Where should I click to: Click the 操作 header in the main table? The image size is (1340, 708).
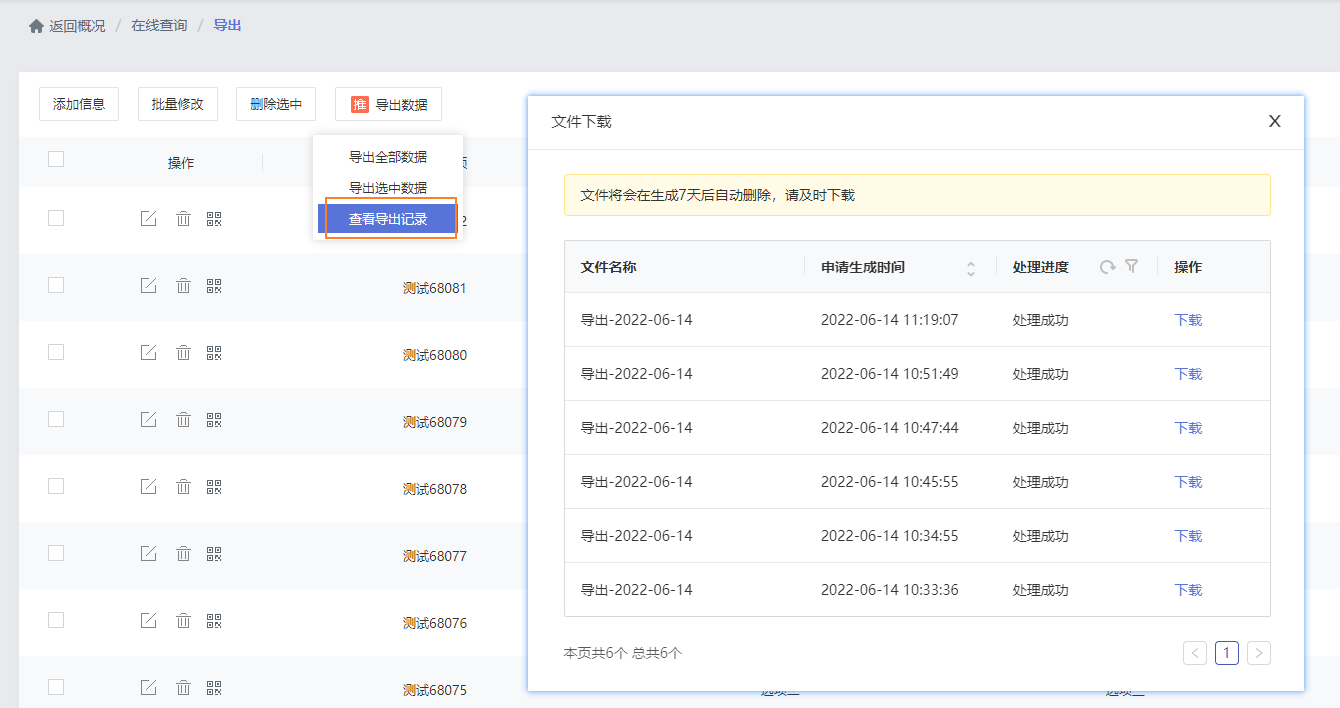[181, 163]
